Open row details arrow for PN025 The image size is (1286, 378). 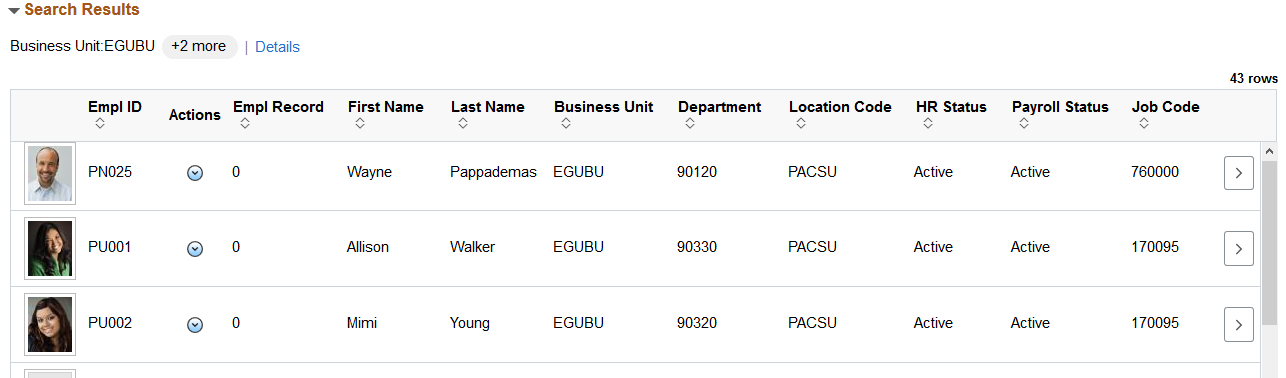(1238, 173)
